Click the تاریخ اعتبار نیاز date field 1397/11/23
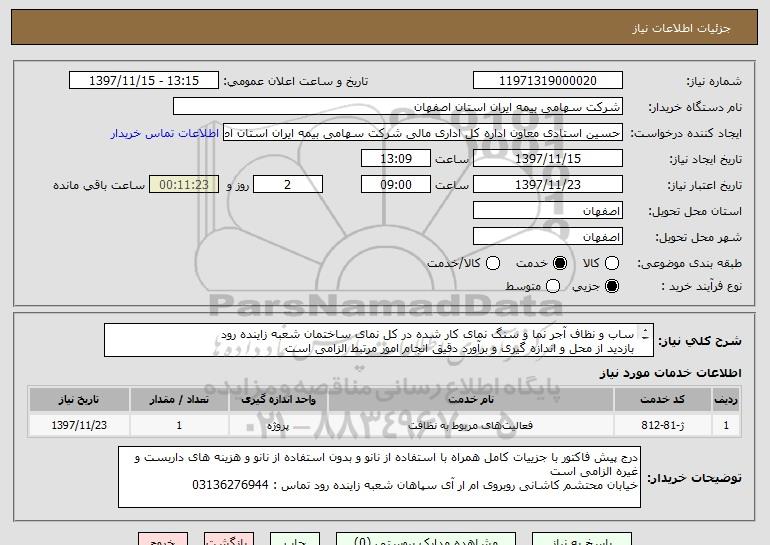 click(548, 185)
